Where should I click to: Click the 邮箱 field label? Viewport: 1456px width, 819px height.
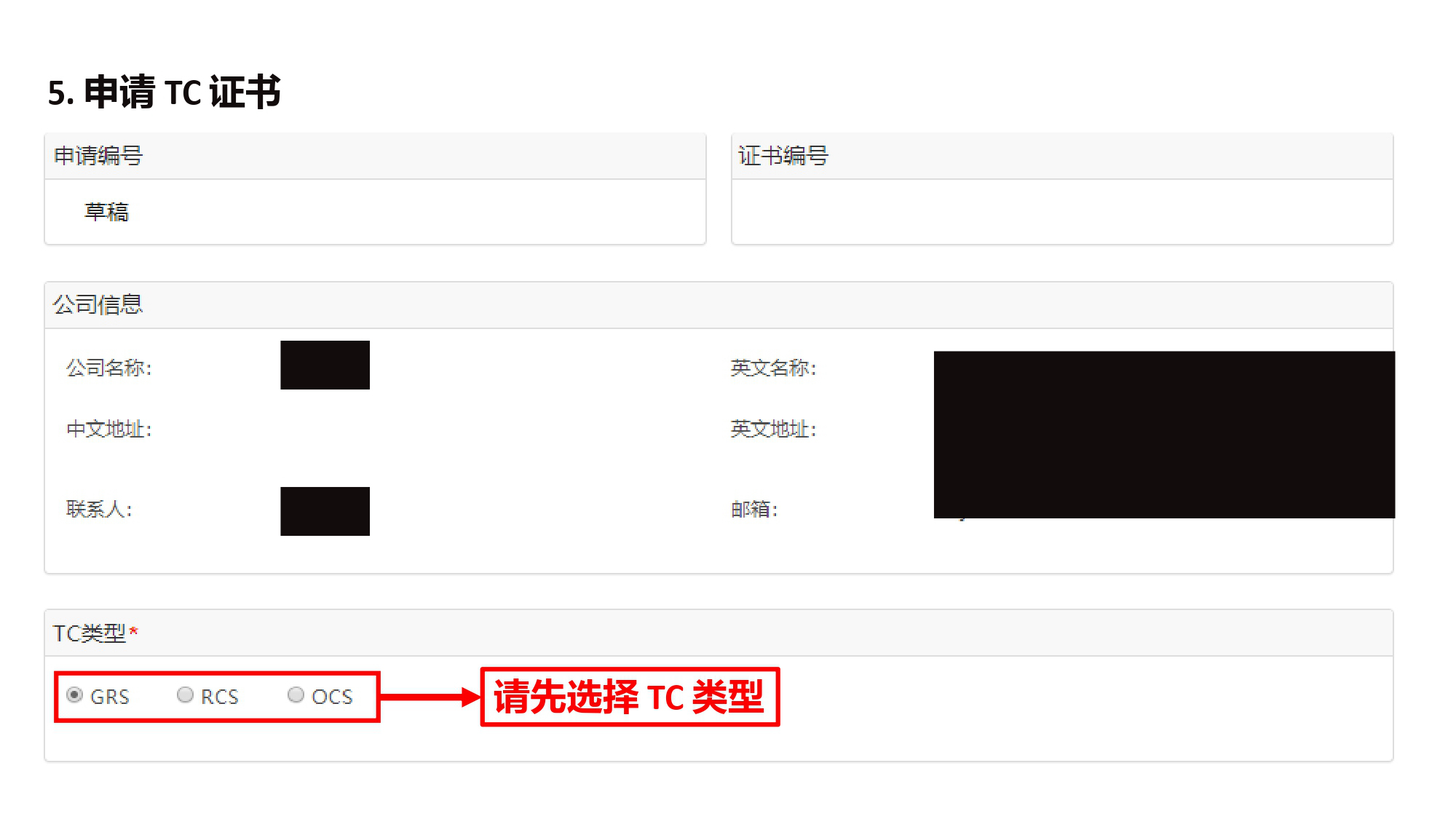pyautogui.click(x=755, y=509)
